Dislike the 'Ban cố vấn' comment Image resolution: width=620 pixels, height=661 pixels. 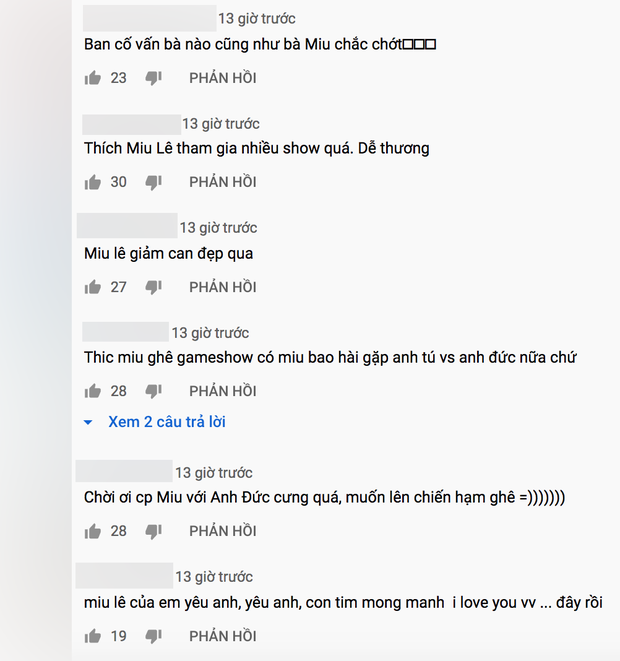(153, 78)
